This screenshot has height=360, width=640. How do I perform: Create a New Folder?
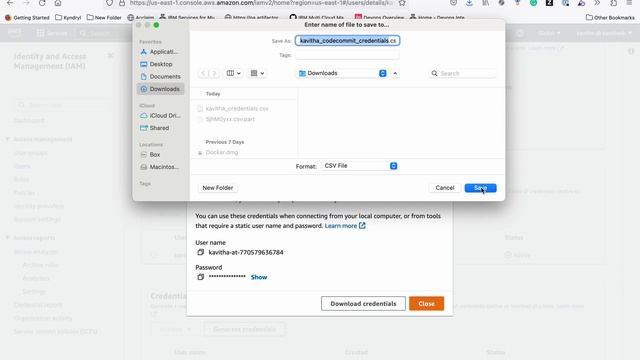218,188
